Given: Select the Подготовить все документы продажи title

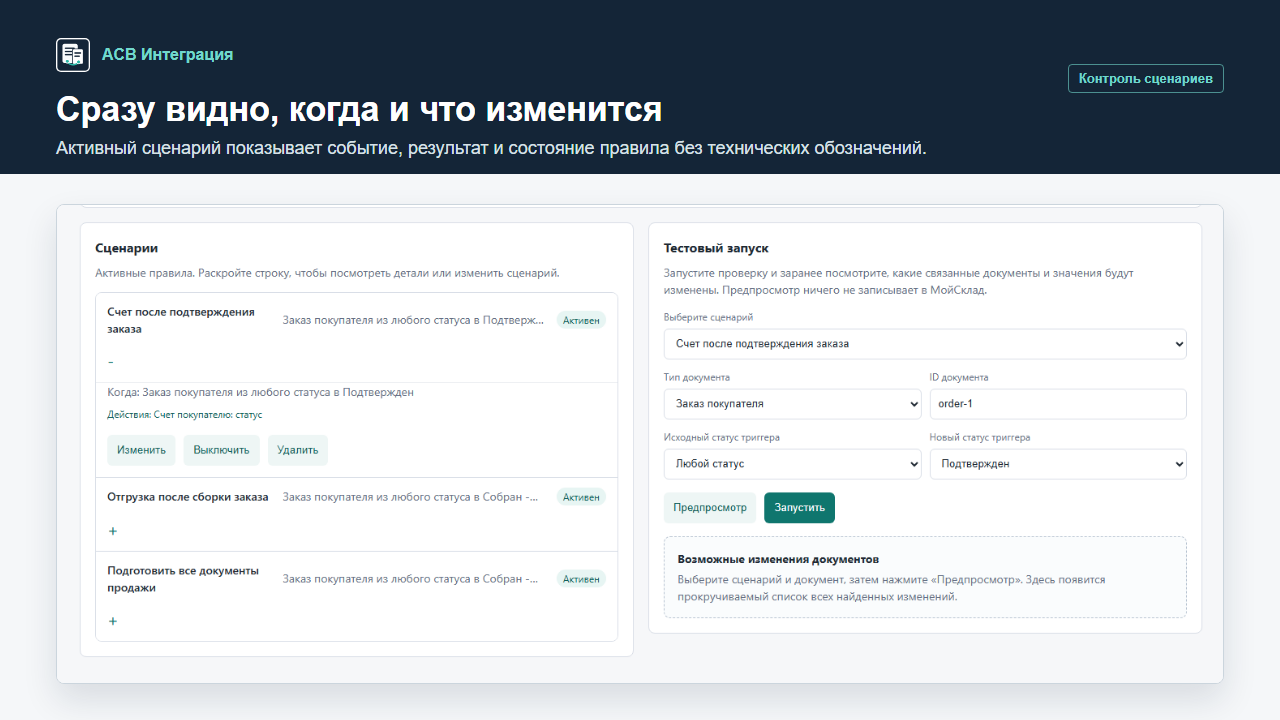Looking at the screenshot, I should [x=183, y=579].
